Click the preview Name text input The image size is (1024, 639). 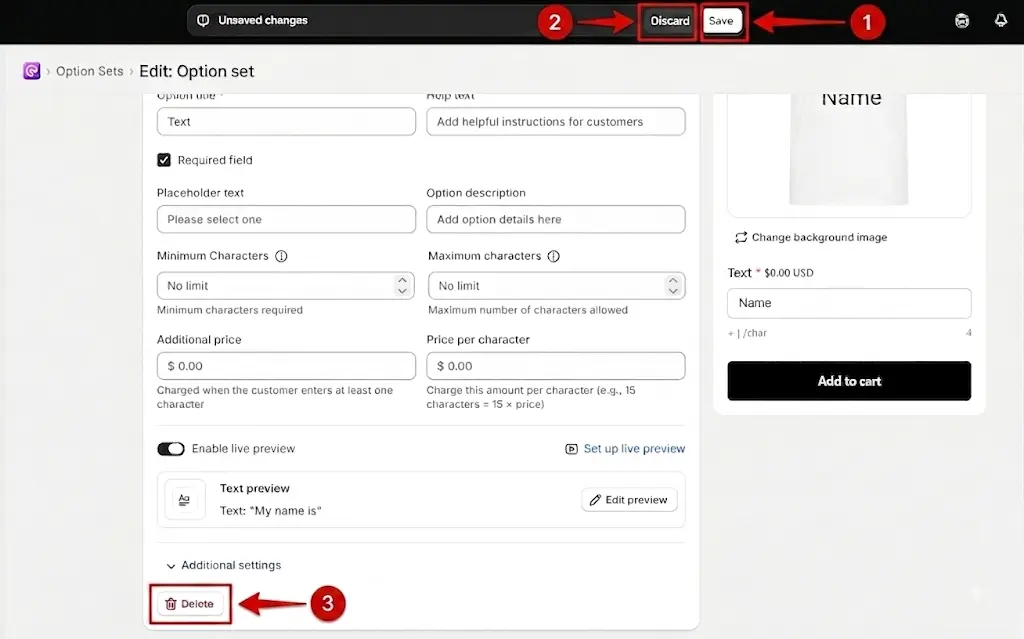coord(849,303)
